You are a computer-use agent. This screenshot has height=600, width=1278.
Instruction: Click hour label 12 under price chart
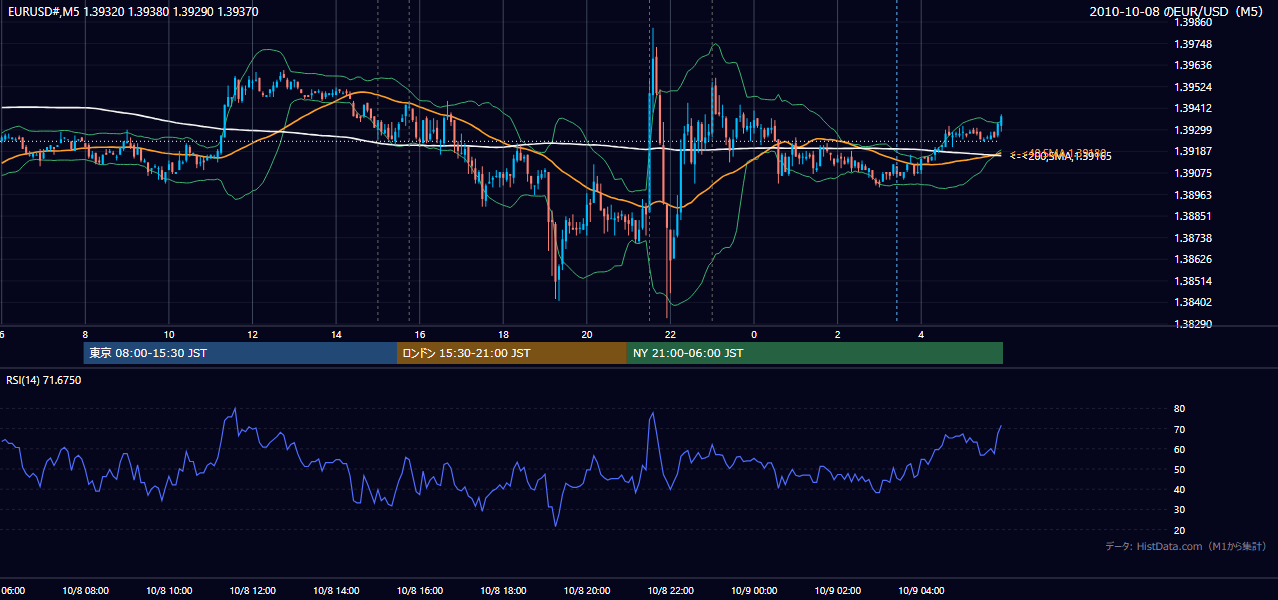click(253, 334)
